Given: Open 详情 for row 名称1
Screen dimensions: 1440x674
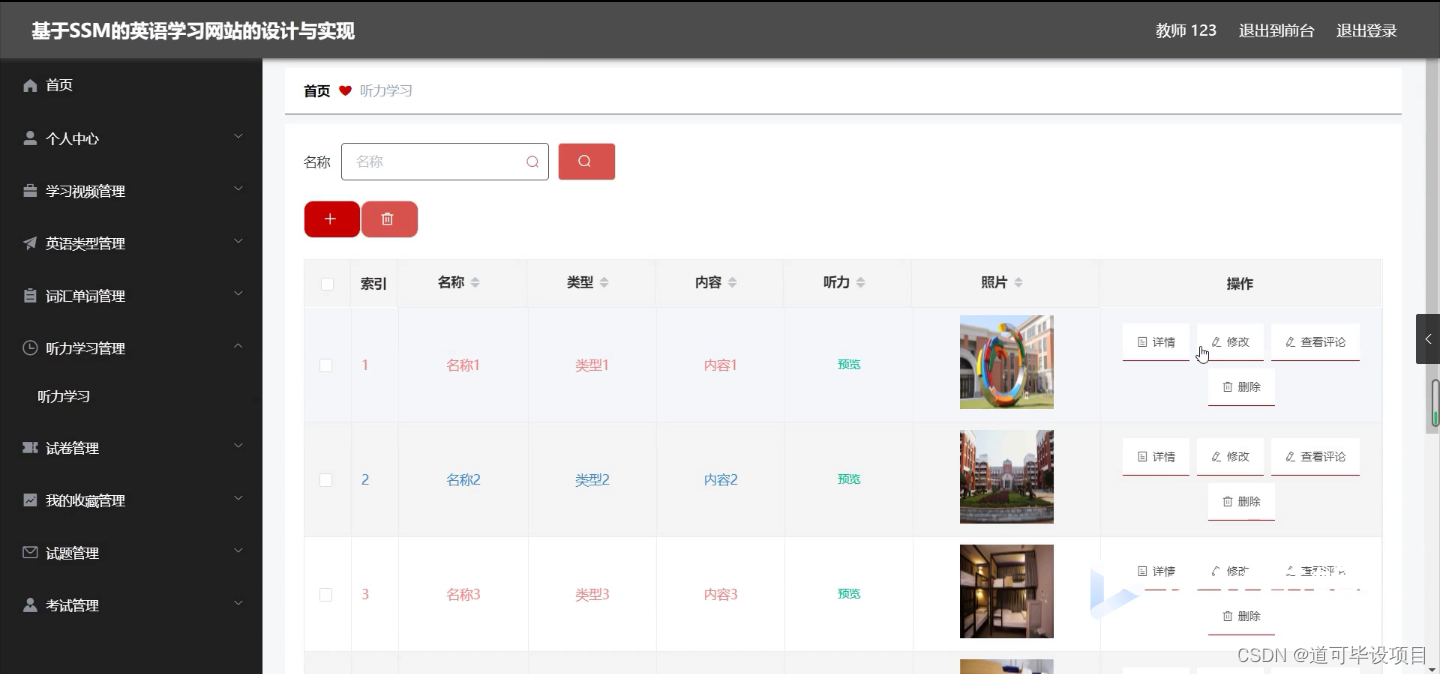Looking at the screenshot, I should point(1156,342).
